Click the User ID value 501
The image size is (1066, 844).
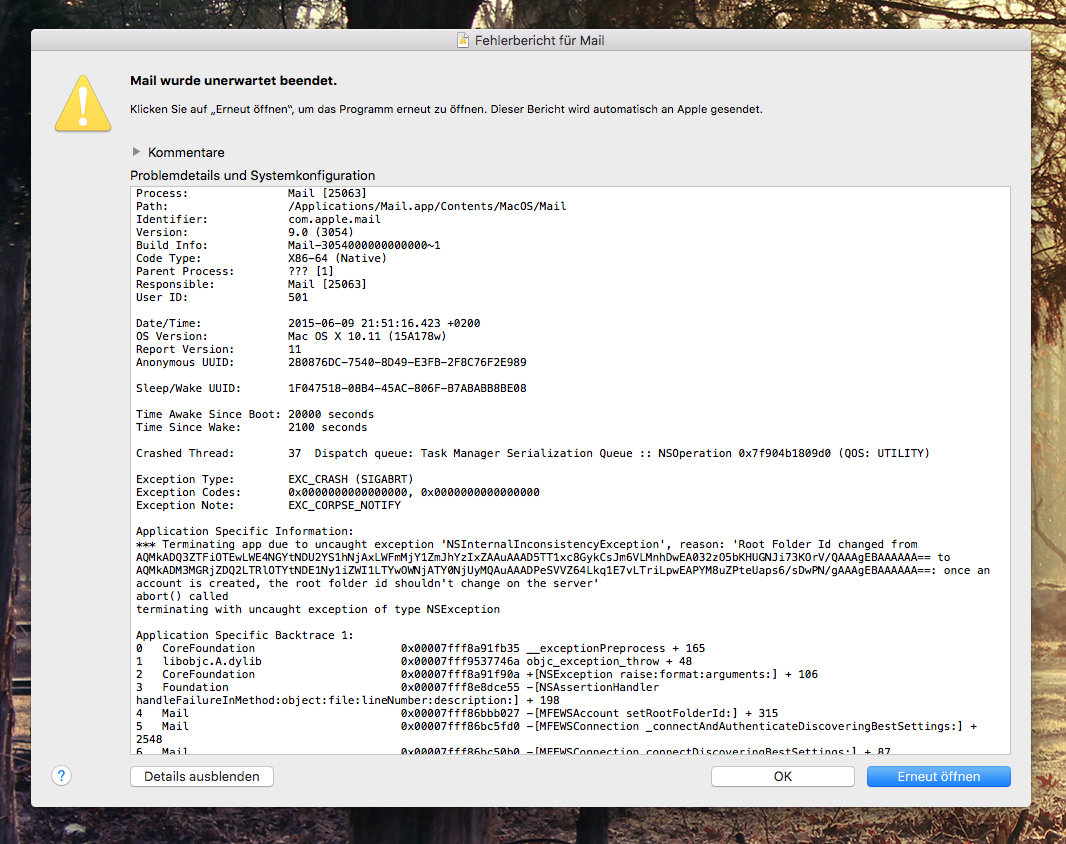[298, 297]
